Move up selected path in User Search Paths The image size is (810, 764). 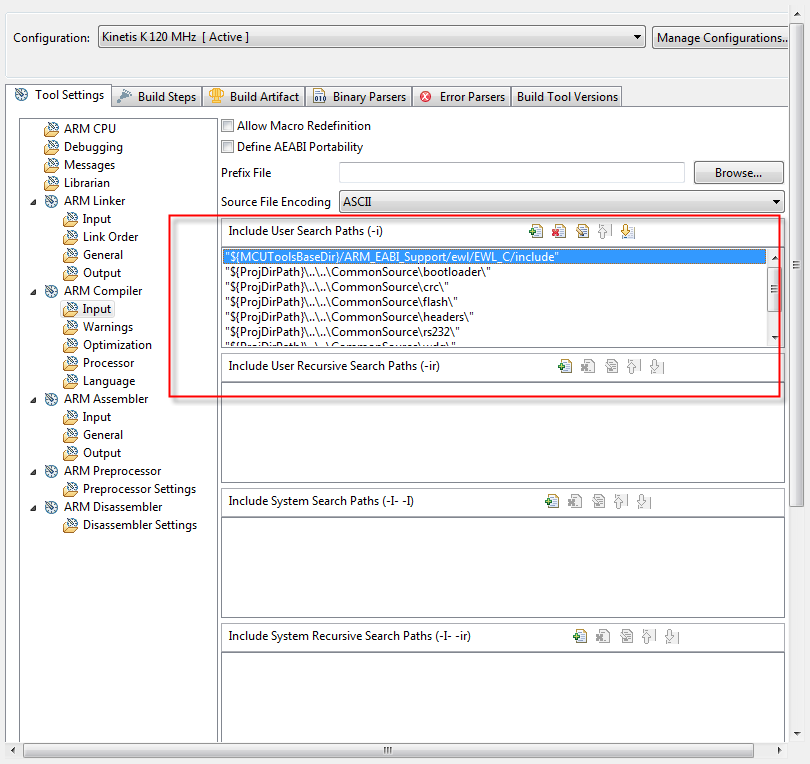tap(604, 231)
